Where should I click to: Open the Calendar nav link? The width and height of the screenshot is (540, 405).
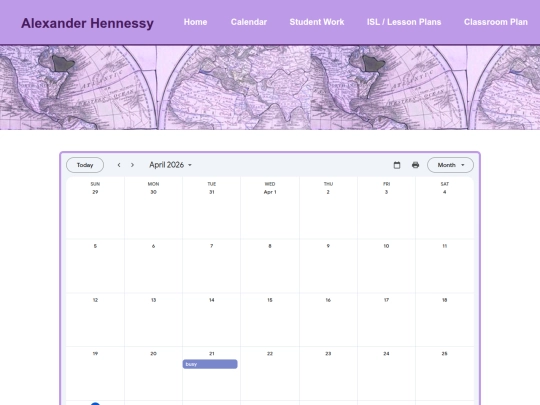pyautogui.click(x=249, y=22)
